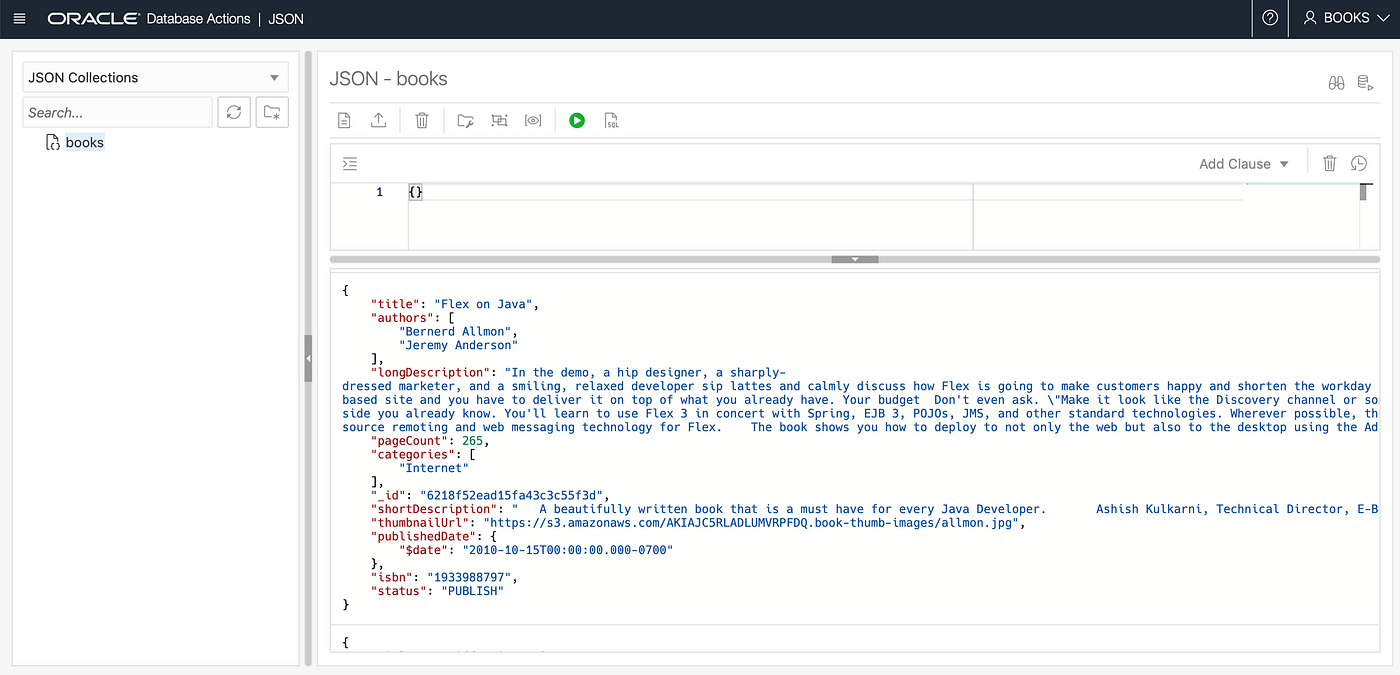The width and height of the screenshot is (1400, 675).
Task: Run the query with green play button
Action: coord(577,120)
